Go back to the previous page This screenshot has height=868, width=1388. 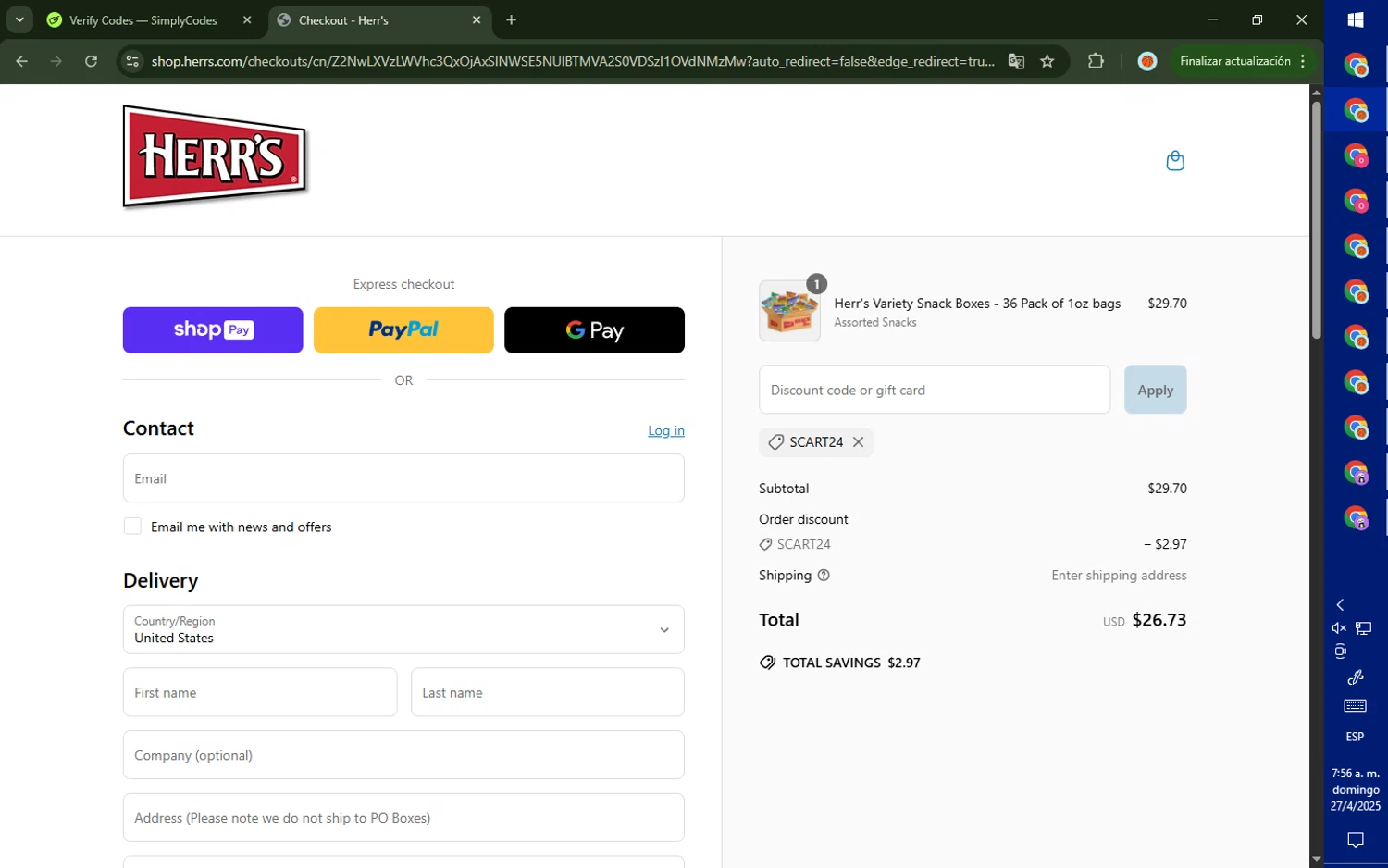(22, 61)
